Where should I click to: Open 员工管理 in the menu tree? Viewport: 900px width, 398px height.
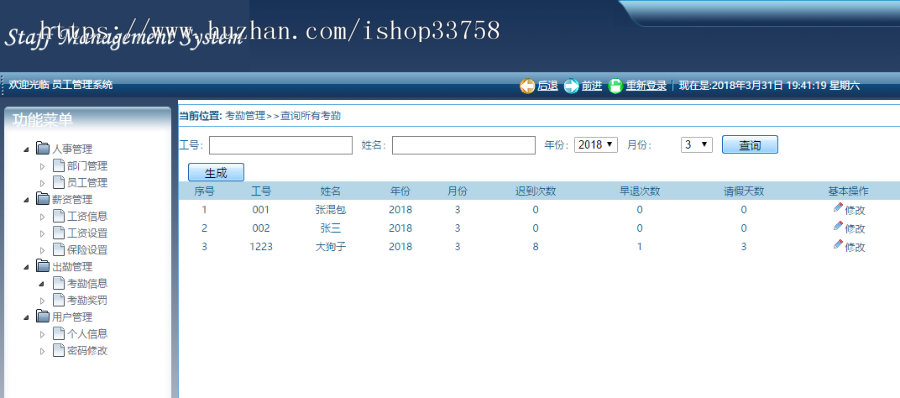pyautogui.click(x=87, y=183)
